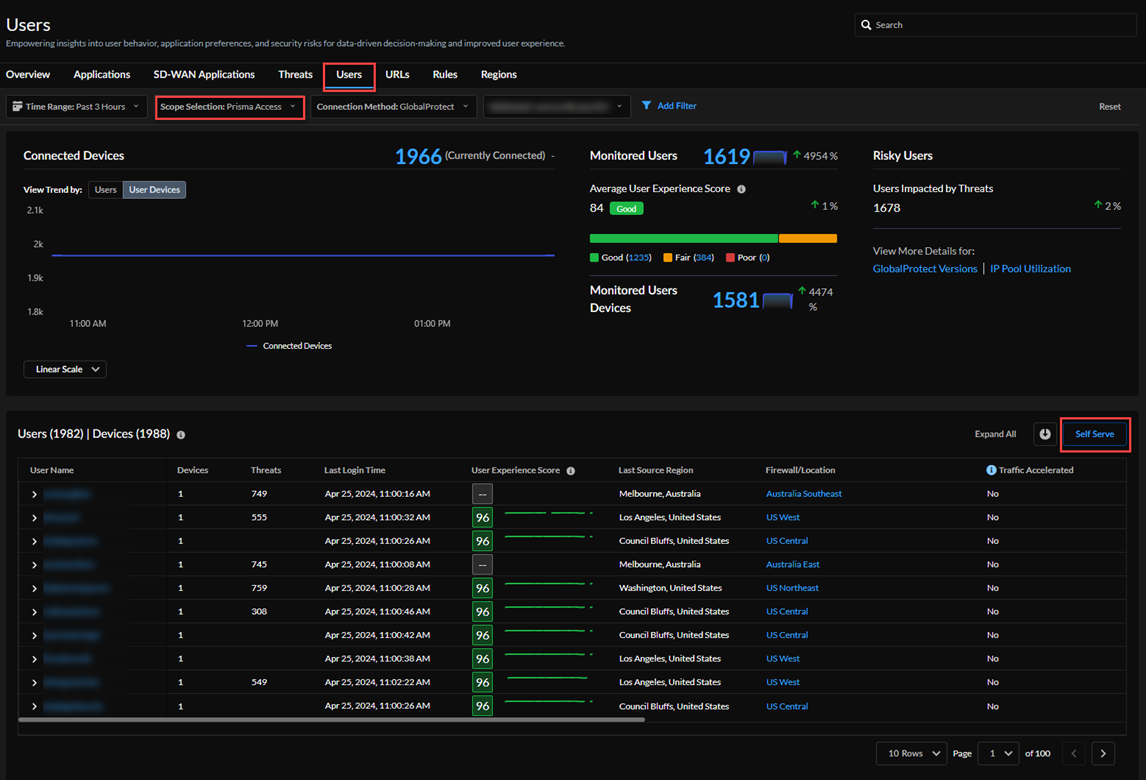Screen dimensions: 1146x780
Task: Open the GlobalProtect Versions link
Action: point(925,269)
